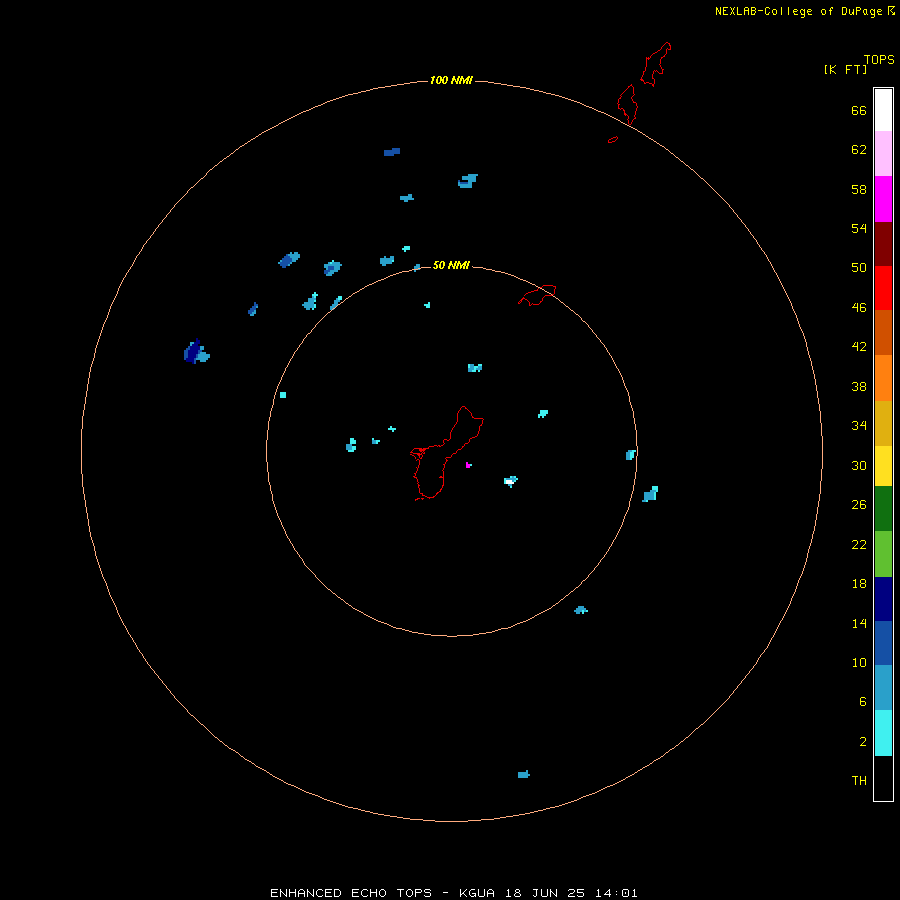Click the 14 legend value
Viewport: 900px width, 900px height.
click(x=859, y=623)
